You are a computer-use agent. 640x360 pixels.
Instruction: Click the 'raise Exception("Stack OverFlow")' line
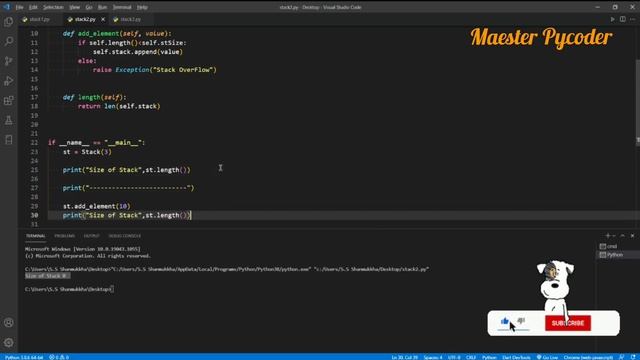[x=155, y=70]
